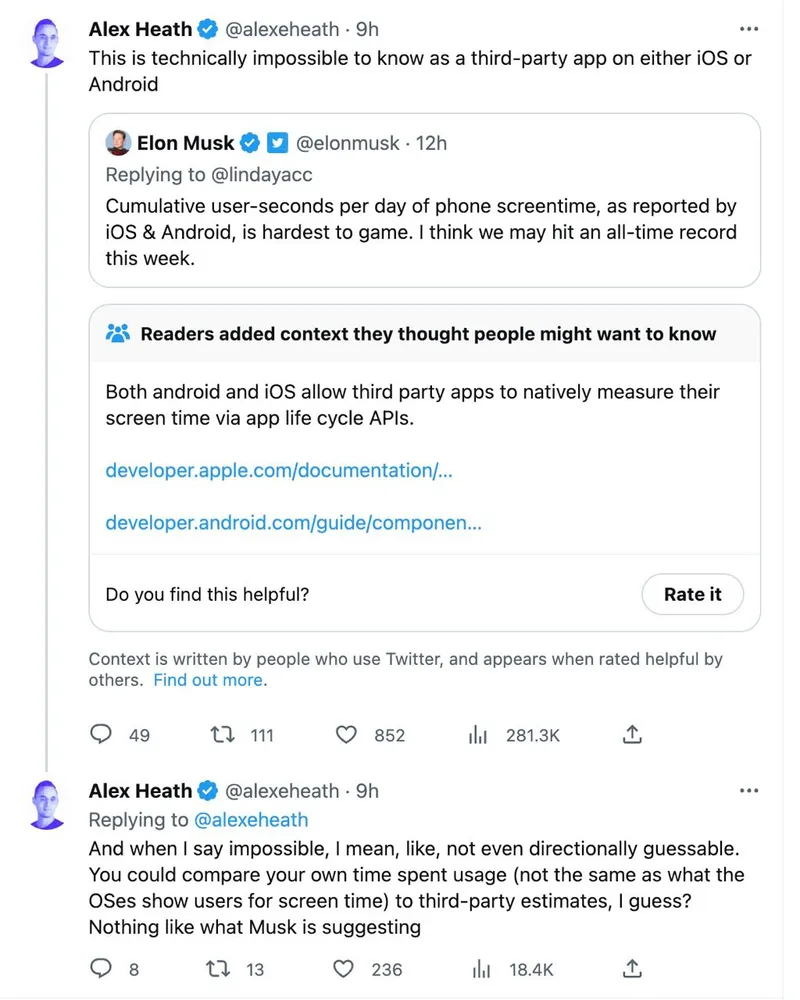
Task: Open quoted Elon Musk tweet text
Action: pos(420,232)
